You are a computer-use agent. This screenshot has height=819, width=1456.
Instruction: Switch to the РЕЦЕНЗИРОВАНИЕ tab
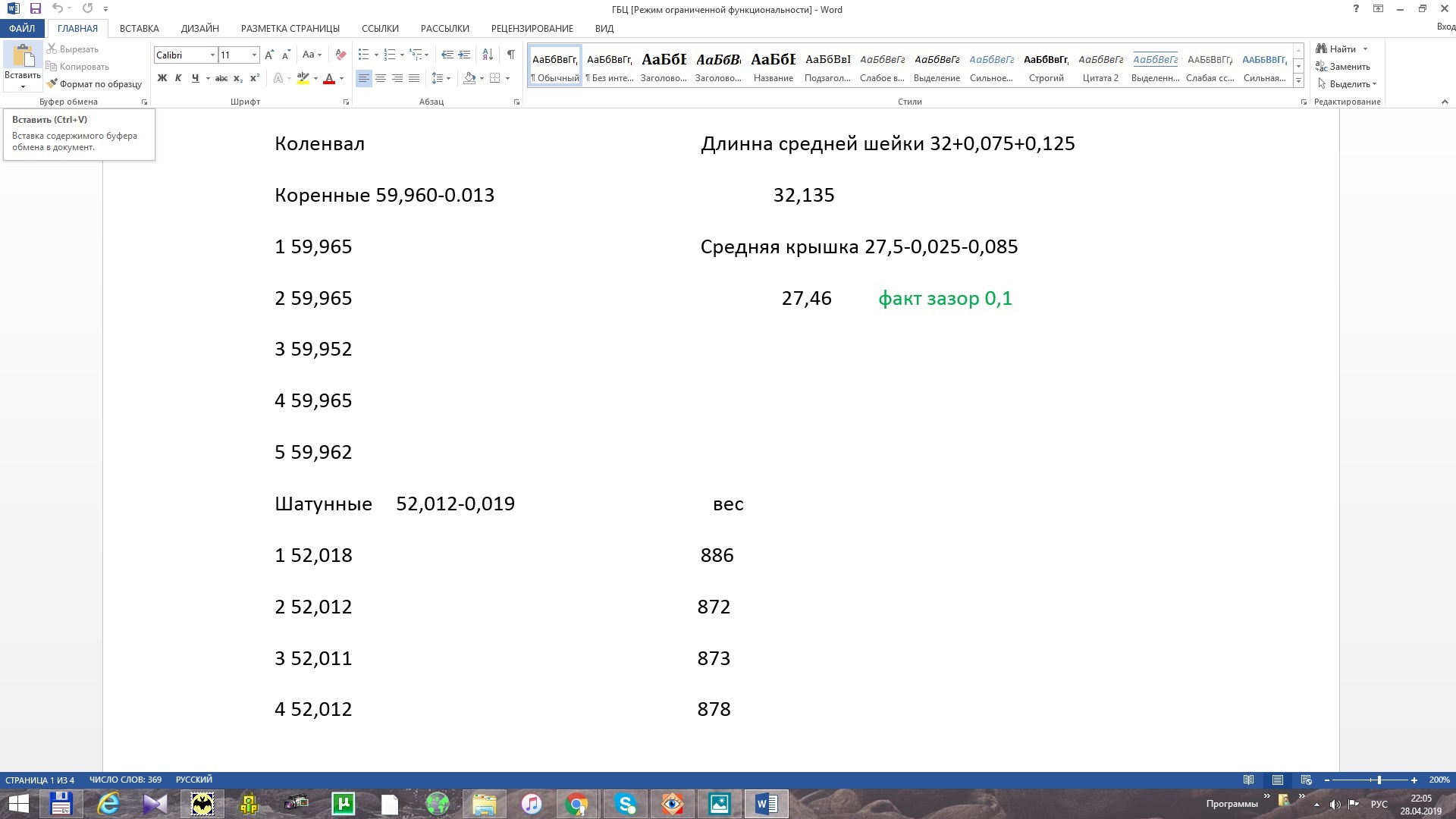click(532, 28)
